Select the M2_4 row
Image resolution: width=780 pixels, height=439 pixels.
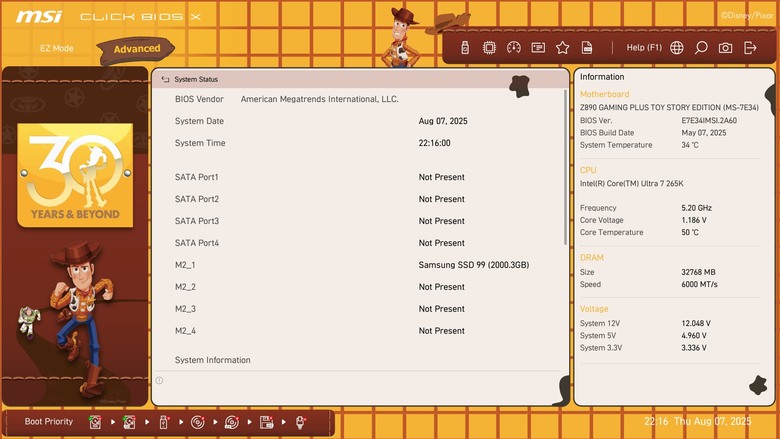pos(359,331)
